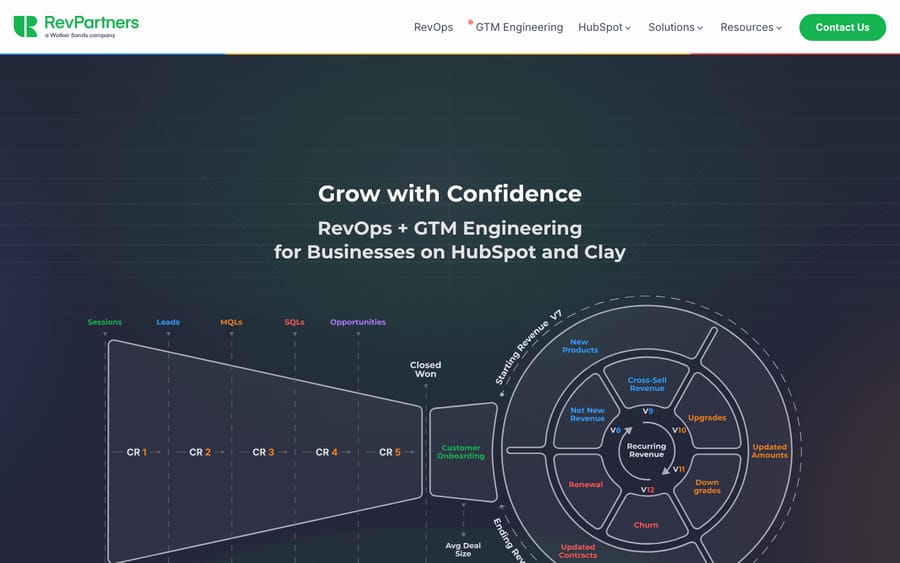This screenshot has height=563, width=900.
Task: Click the Grow with Confidence heading
Action: click(x=450, y=193)
